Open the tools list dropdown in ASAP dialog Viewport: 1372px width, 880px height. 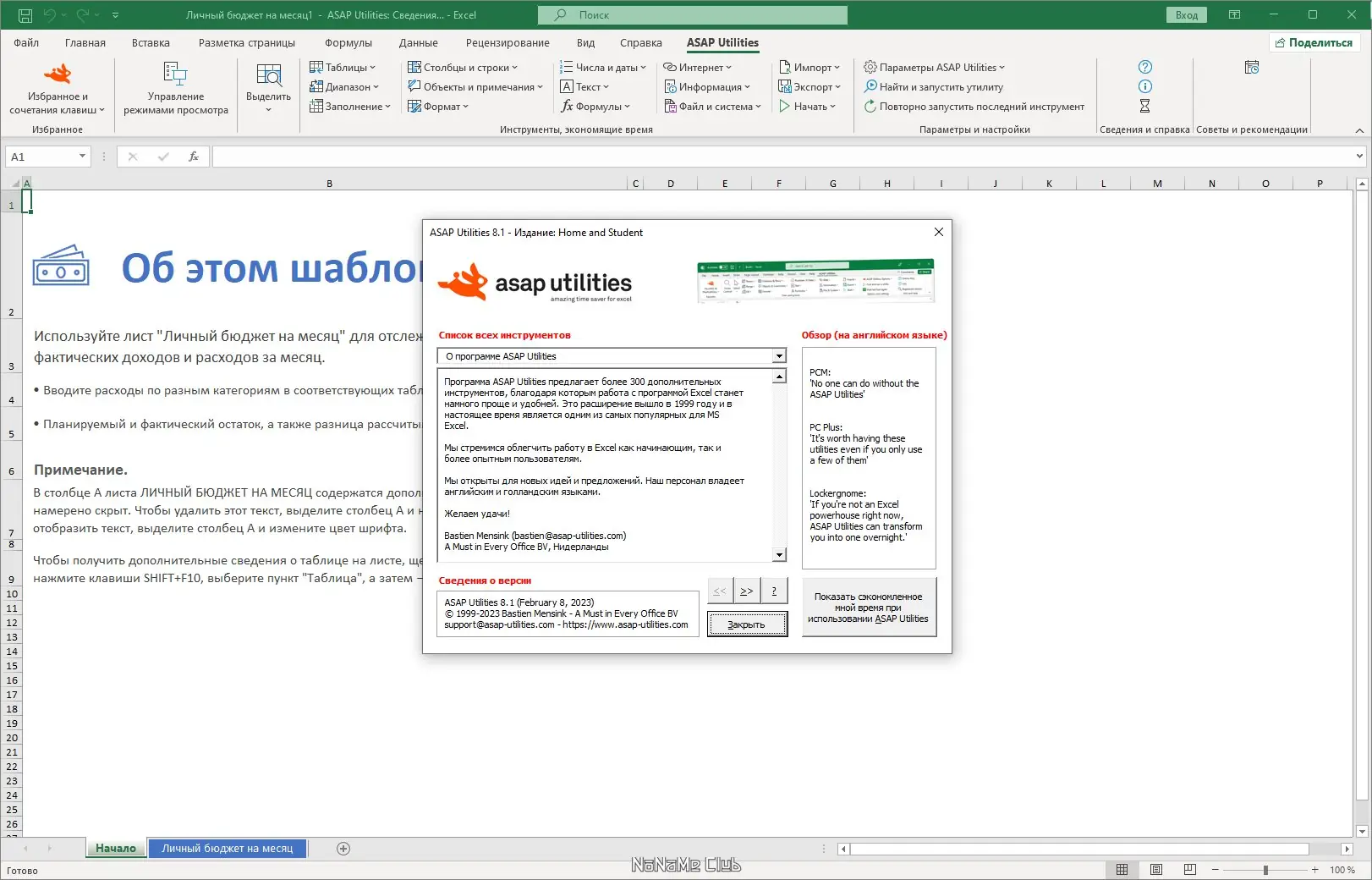pos(779,356)
